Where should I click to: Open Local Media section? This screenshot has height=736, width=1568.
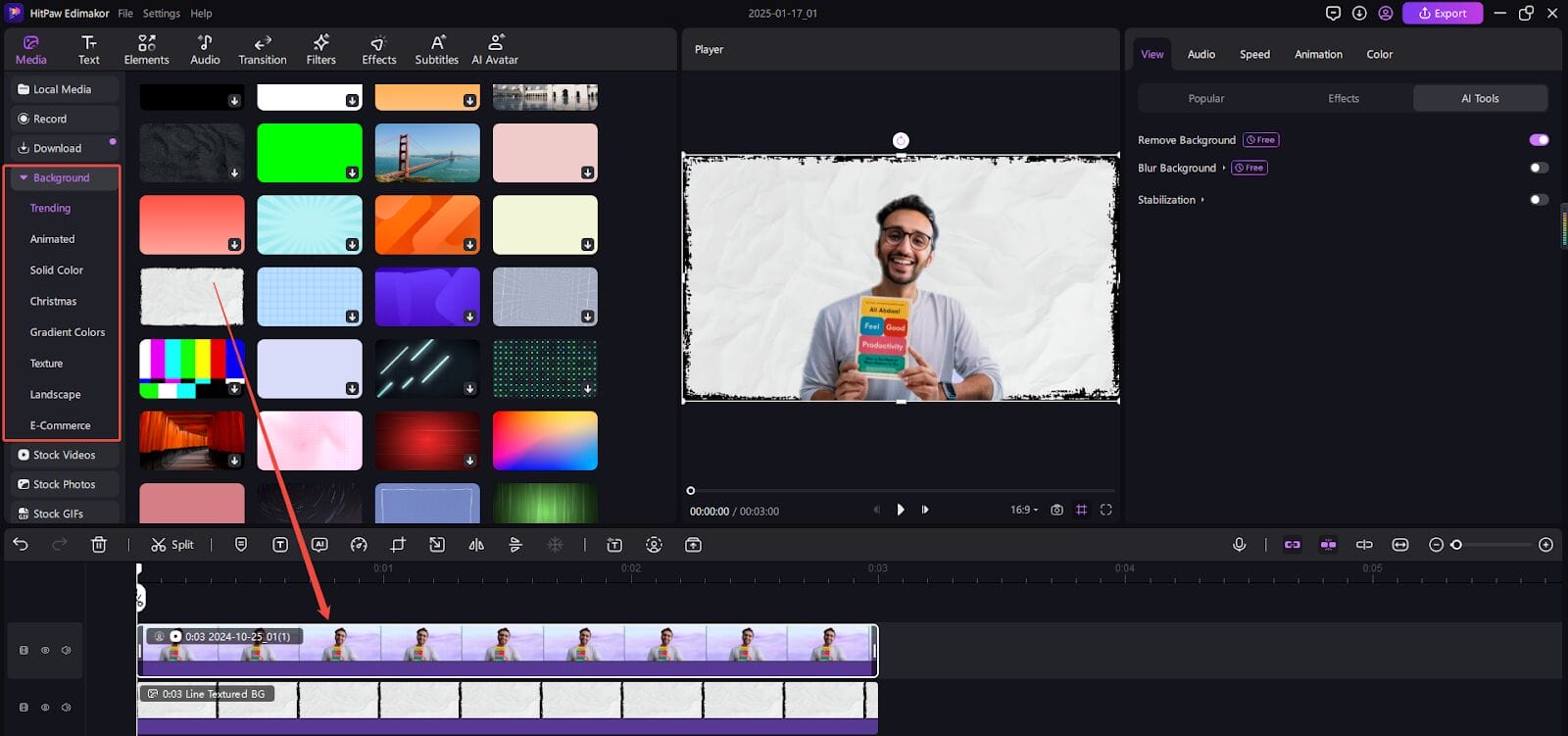click(65, 89)
